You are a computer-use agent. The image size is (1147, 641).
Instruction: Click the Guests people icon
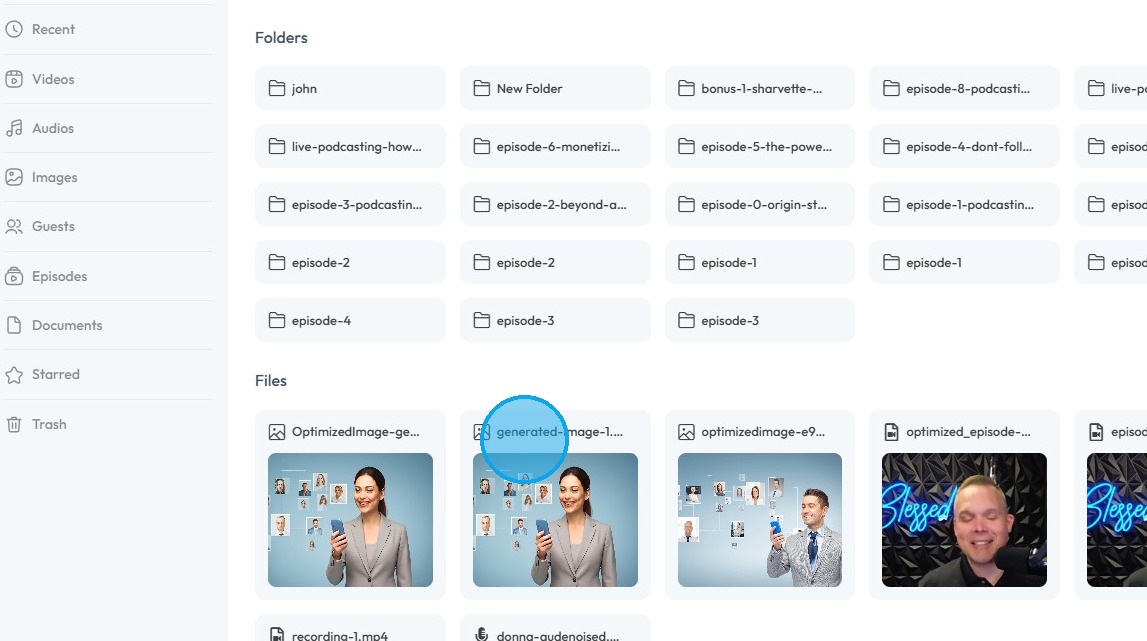pyautogui.click(x=14, y=226)
